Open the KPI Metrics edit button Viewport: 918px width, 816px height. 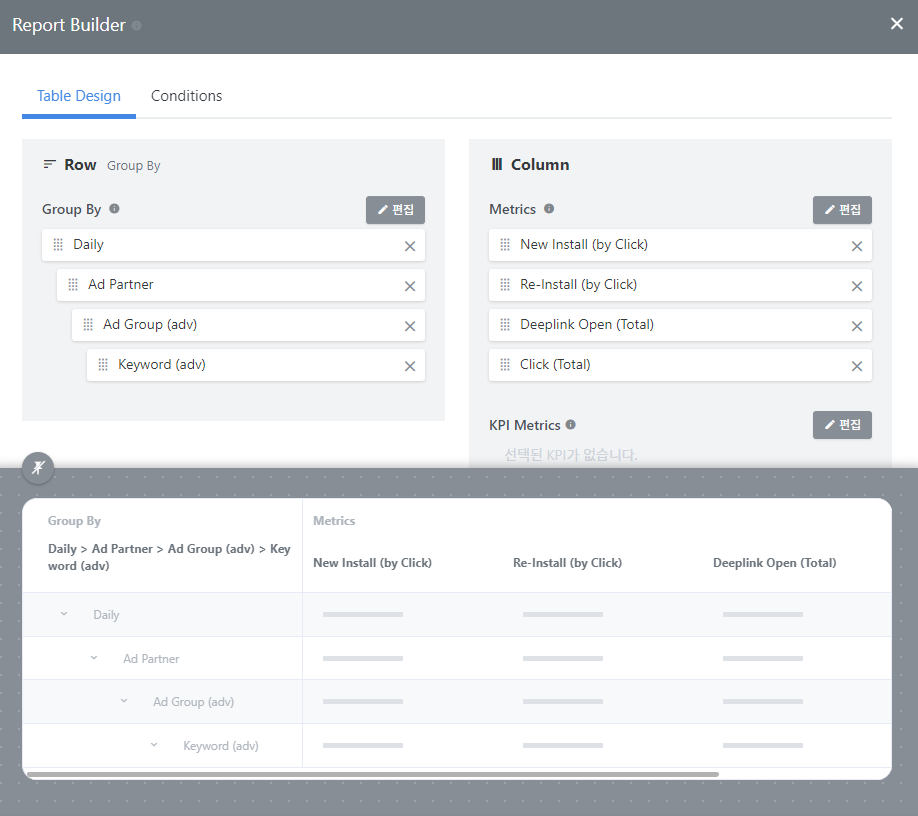pyautogui.click(x=842, y=424)
